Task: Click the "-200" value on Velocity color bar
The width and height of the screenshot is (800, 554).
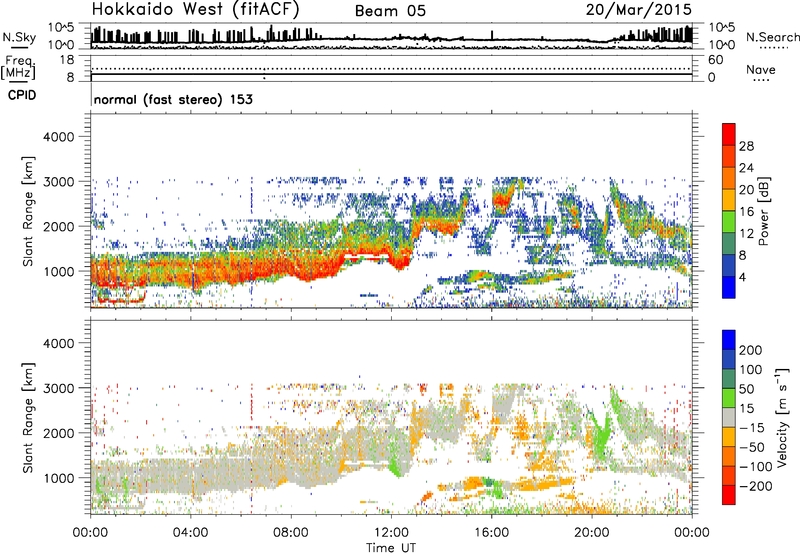Action: pyautogui.click(x=755, y=486)
